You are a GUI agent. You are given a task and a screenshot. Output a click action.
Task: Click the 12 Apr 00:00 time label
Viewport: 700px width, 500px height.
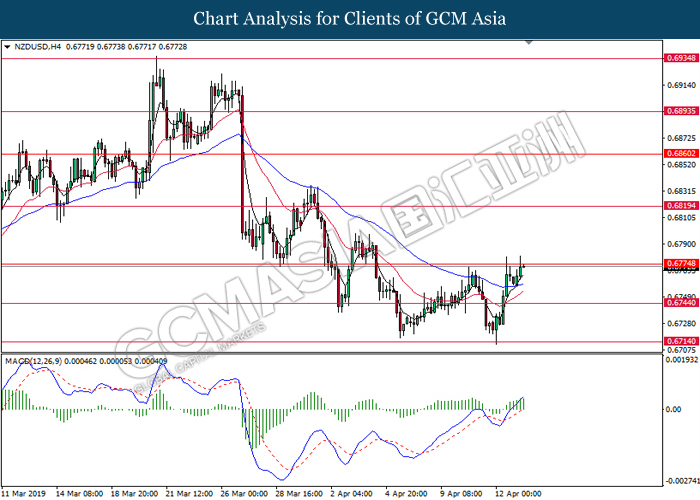click(518, 494)
